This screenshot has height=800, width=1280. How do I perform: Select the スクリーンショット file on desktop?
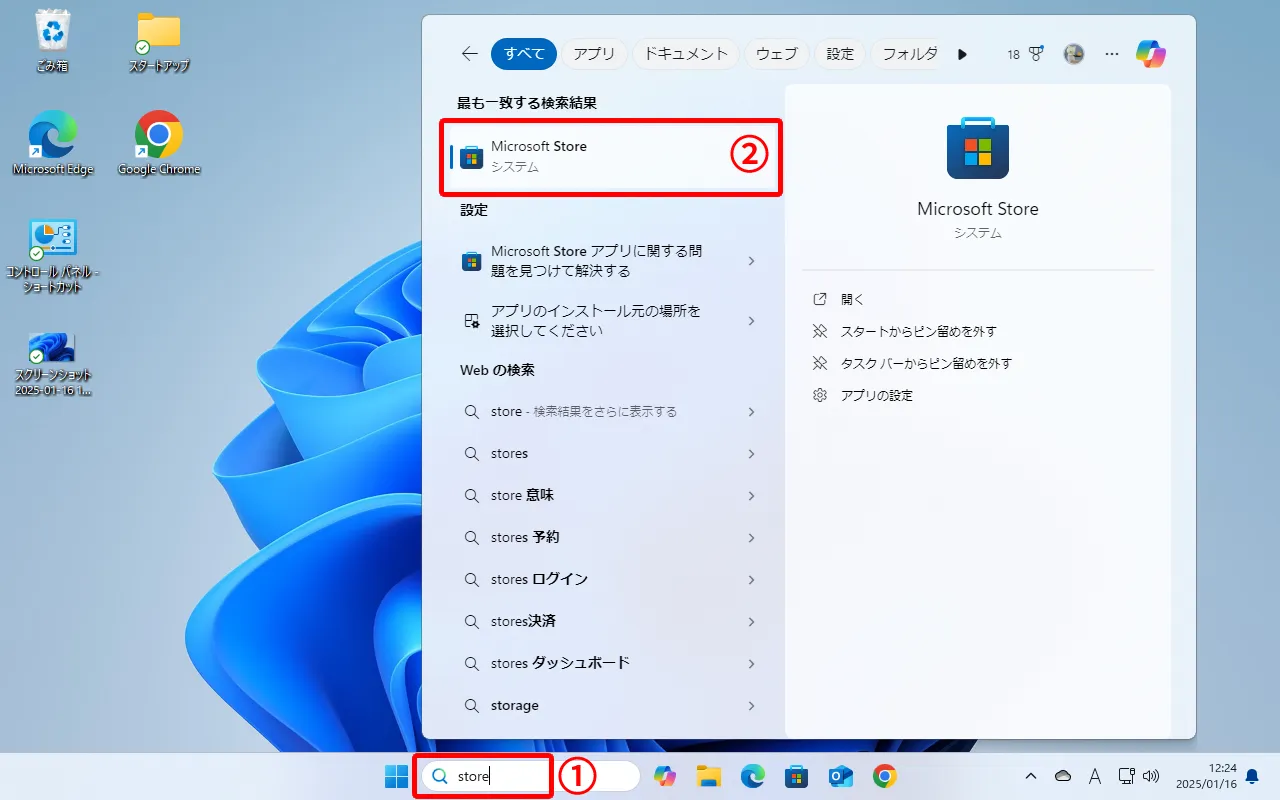[53, 364]
